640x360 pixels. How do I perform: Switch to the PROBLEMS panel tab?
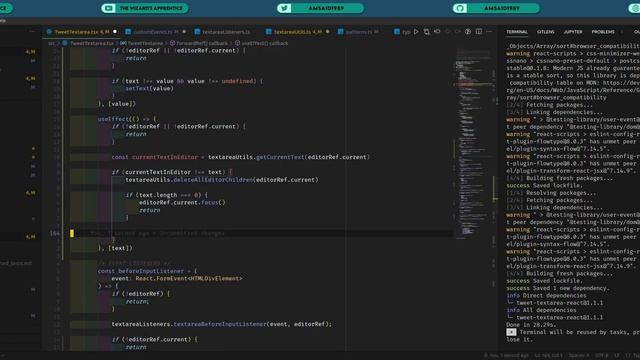603,32
